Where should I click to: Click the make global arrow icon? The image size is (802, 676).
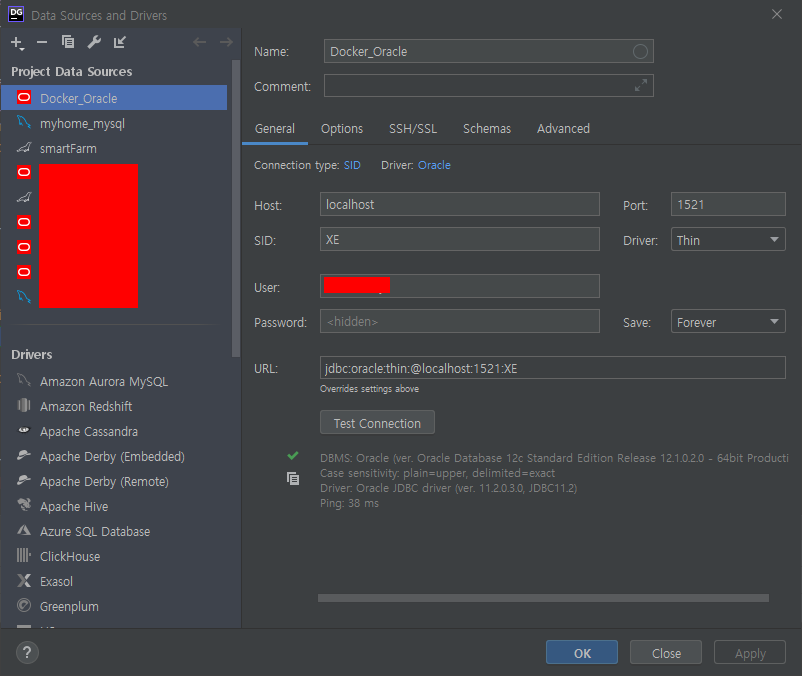tap(120, 42)
